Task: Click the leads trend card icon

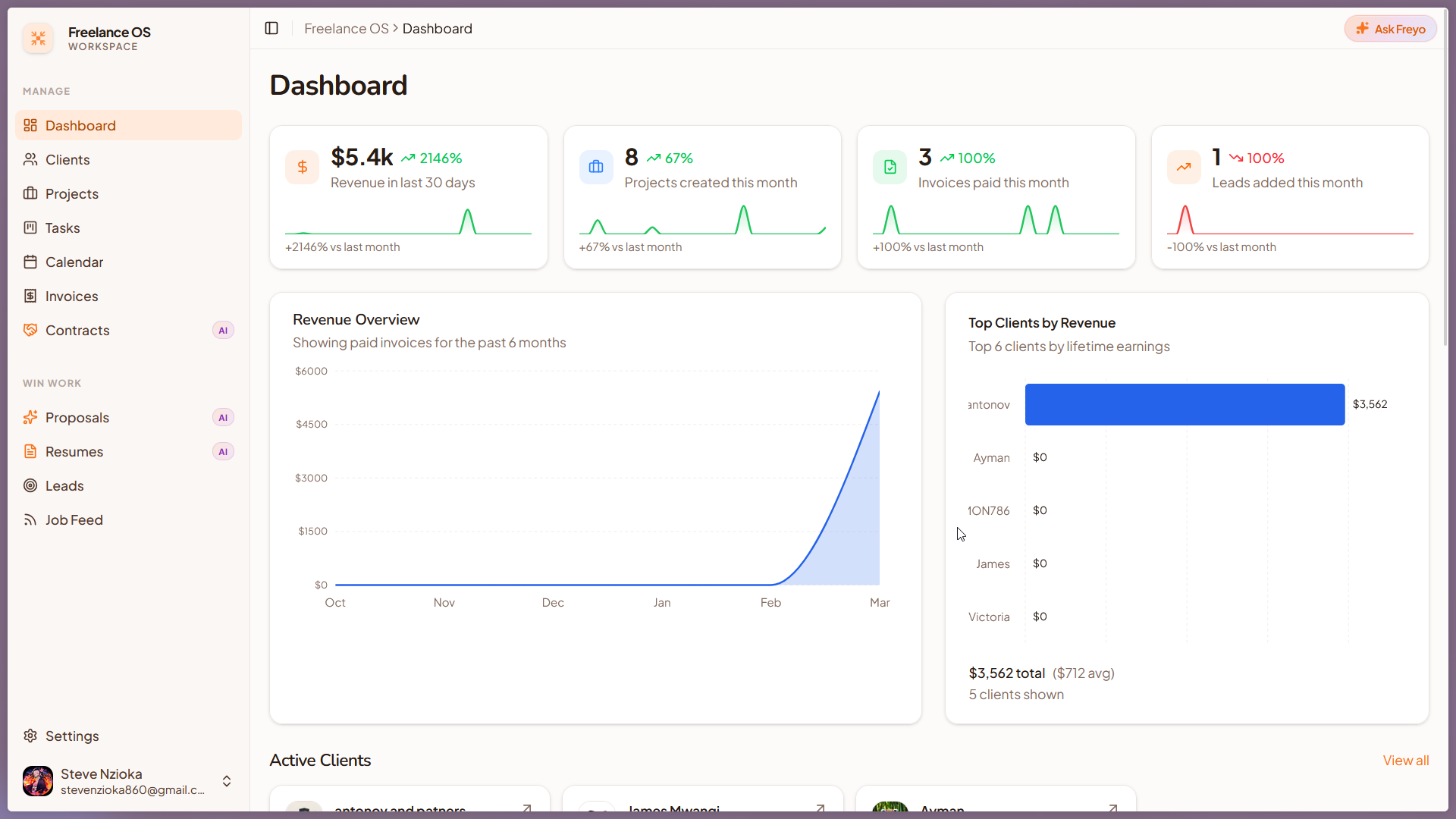Action: tap(1184, 168)
